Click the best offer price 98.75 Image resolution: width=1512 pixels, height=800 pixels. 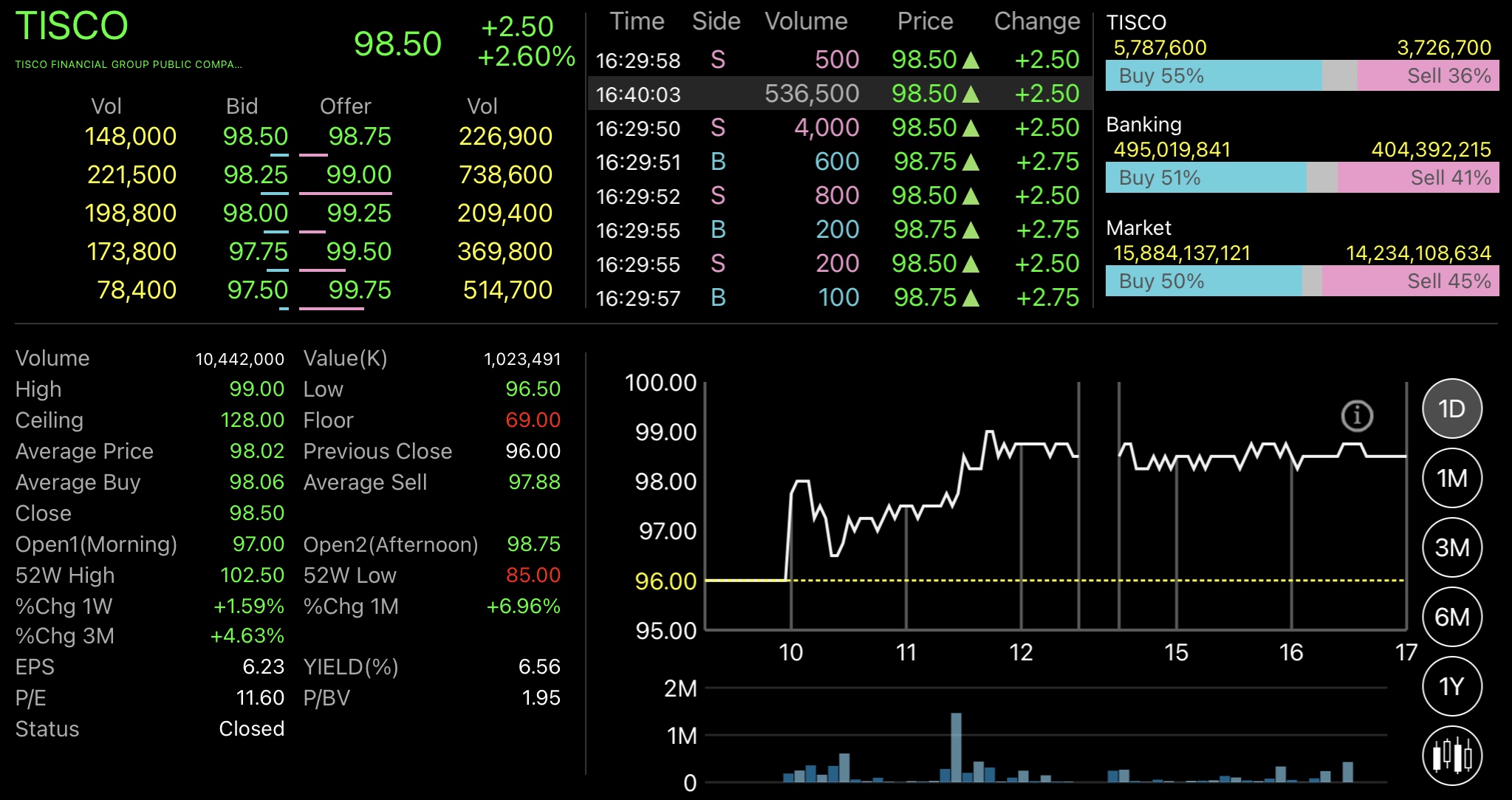359,137
